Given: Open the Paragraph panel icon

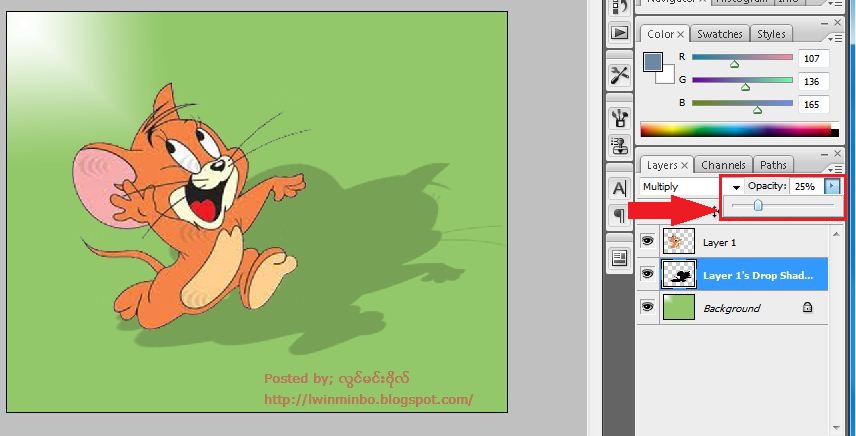Looking at the screenshot, I should click(x=620, y=216).
